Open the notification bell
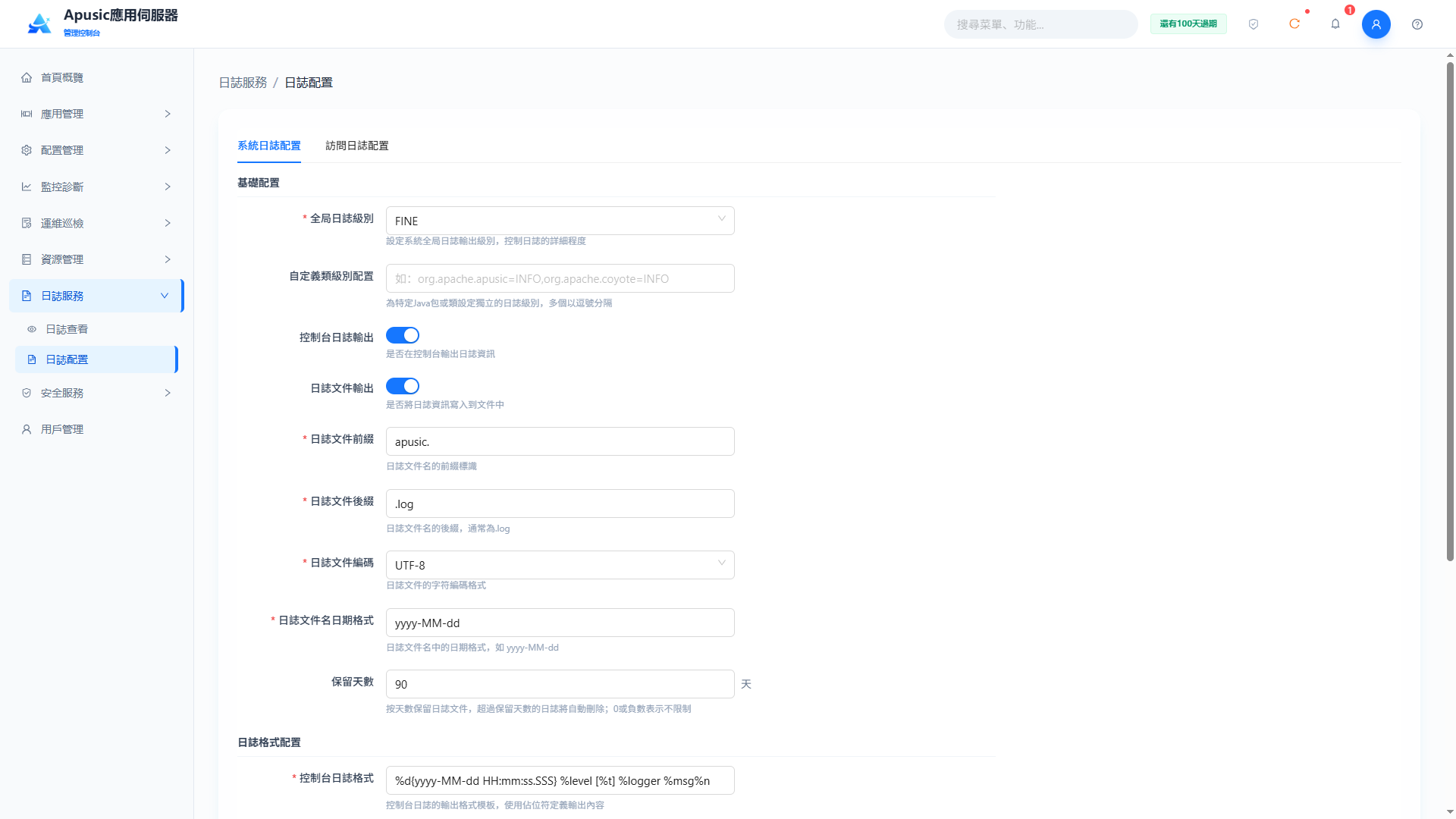 [1335, 24]
